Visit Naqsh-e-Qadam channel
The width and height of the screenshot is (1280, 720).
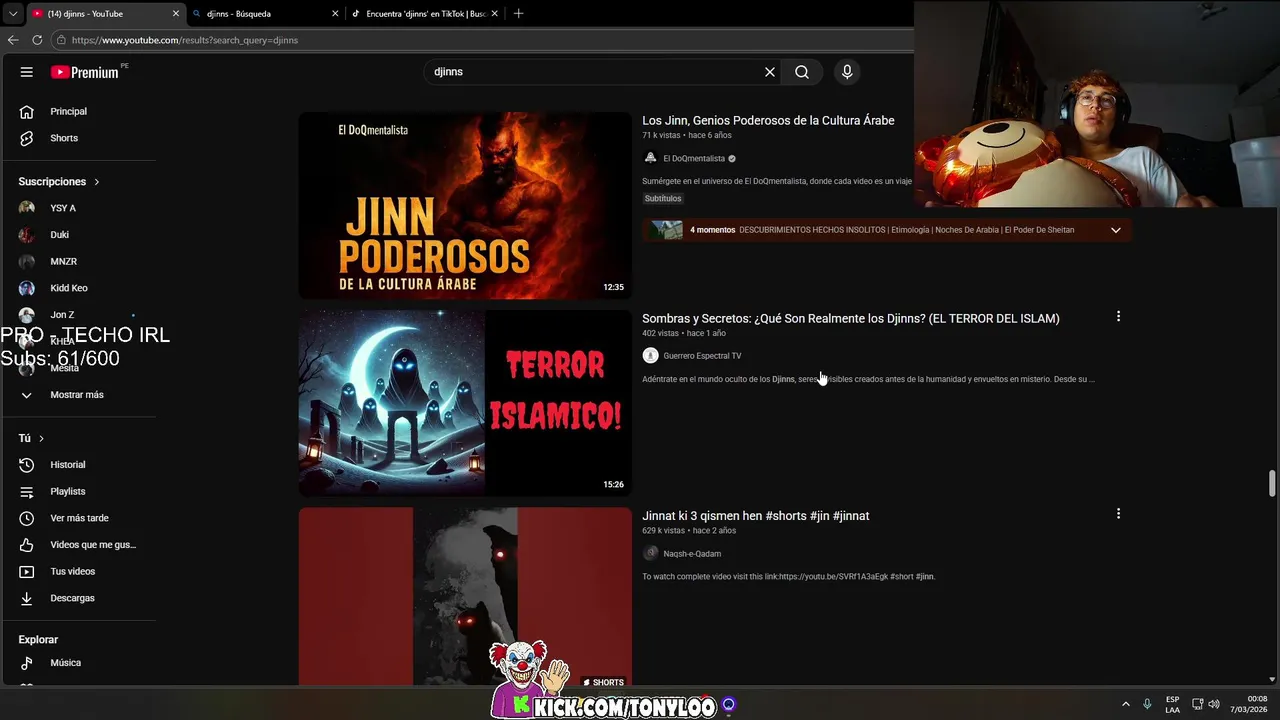coord(692,554)
